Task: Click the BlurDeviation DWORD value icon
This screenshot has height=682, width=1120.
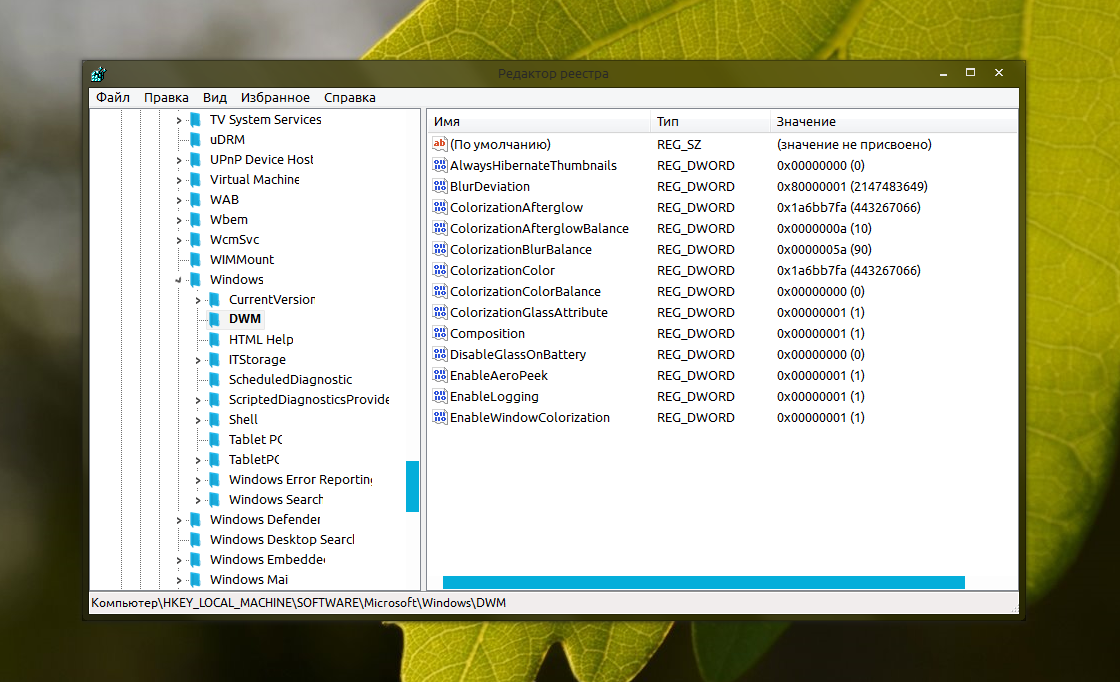Action: click(x=440, y=186)
